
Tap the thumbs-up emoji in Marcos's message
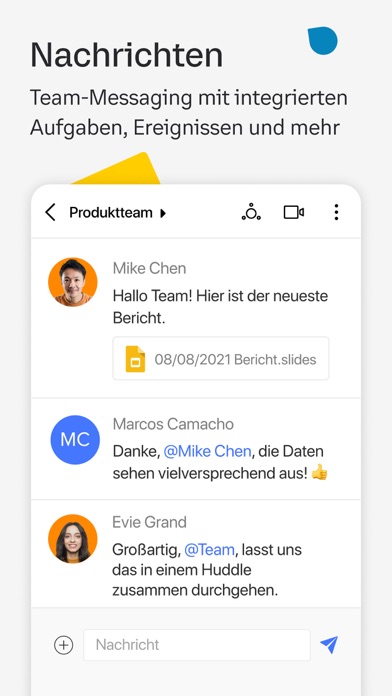click(x=319, y=473)
